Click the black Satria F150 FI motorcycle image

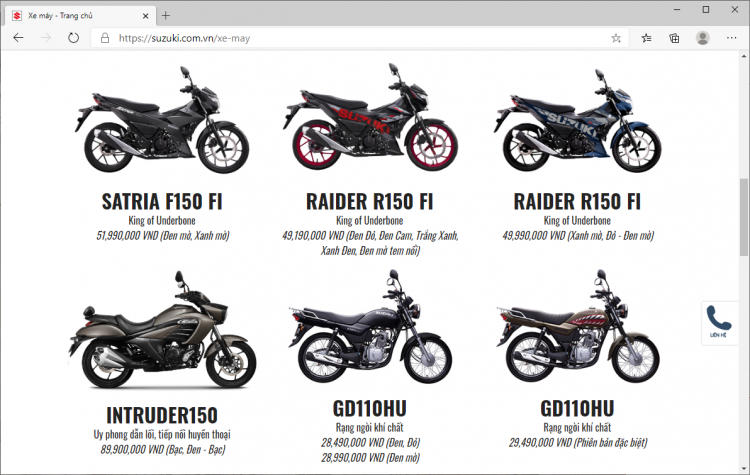pyautogui.click(x=162, y=120)
